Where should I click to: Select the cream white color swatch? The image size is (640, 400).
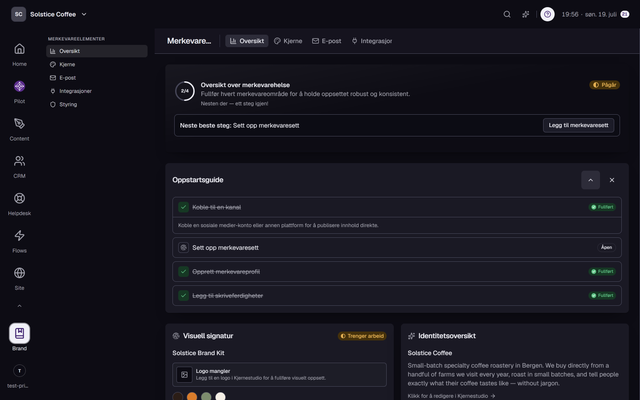tap(220, 397)
